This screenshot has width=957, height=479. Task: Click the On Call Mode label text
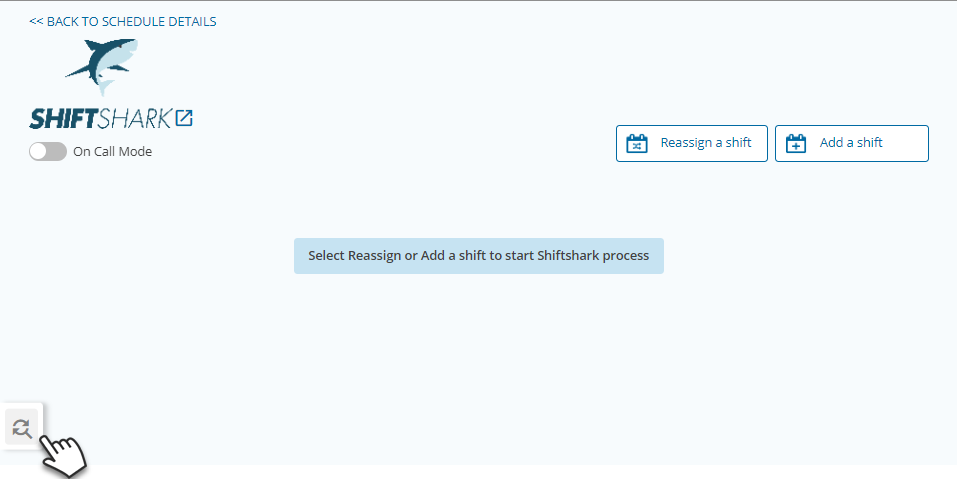112,152
